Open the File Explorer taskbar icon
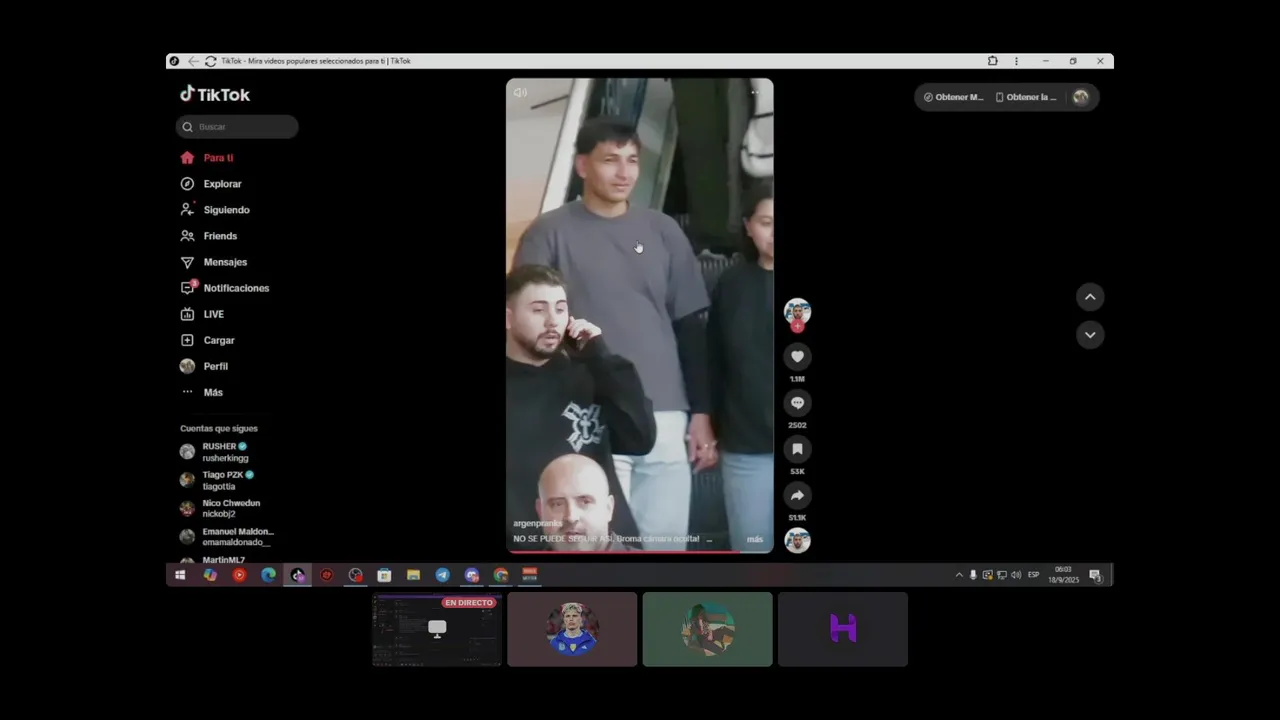This screenshot has height=720, width=1280. tap(413, 575)
